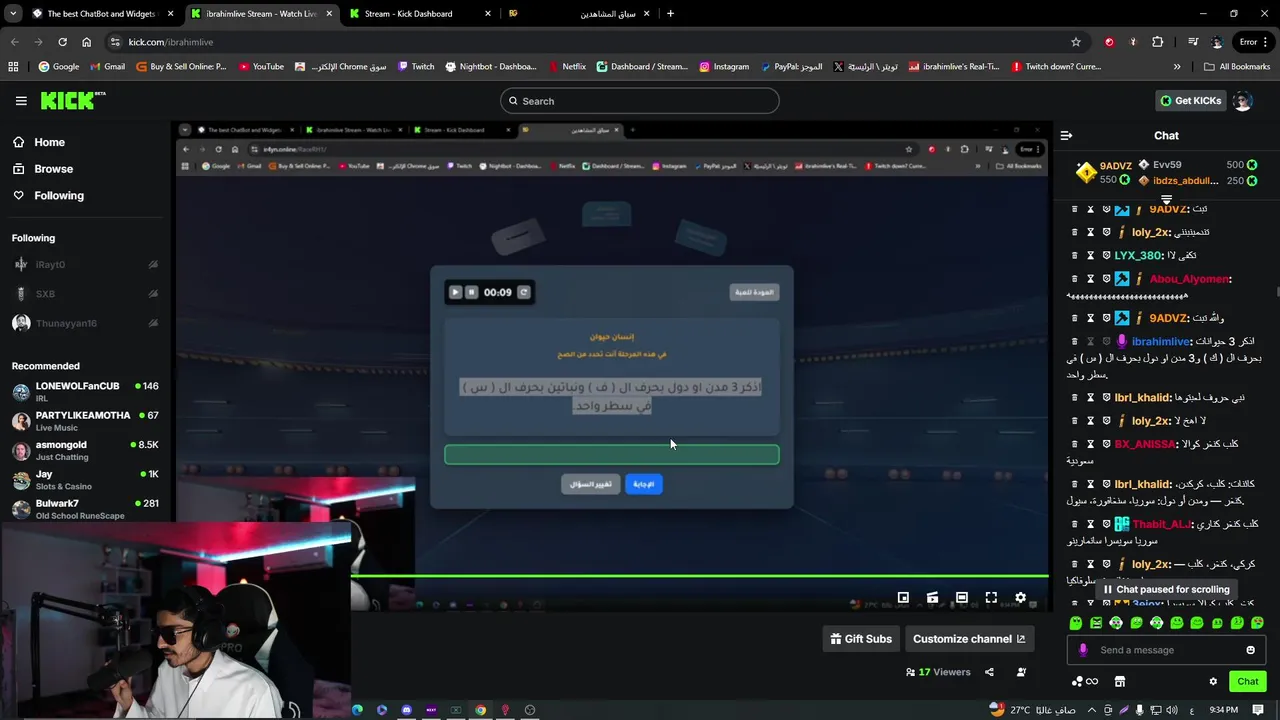1280x720 pixels.
Task: Click the Gift Subs button
Action: tap(860, 639)
